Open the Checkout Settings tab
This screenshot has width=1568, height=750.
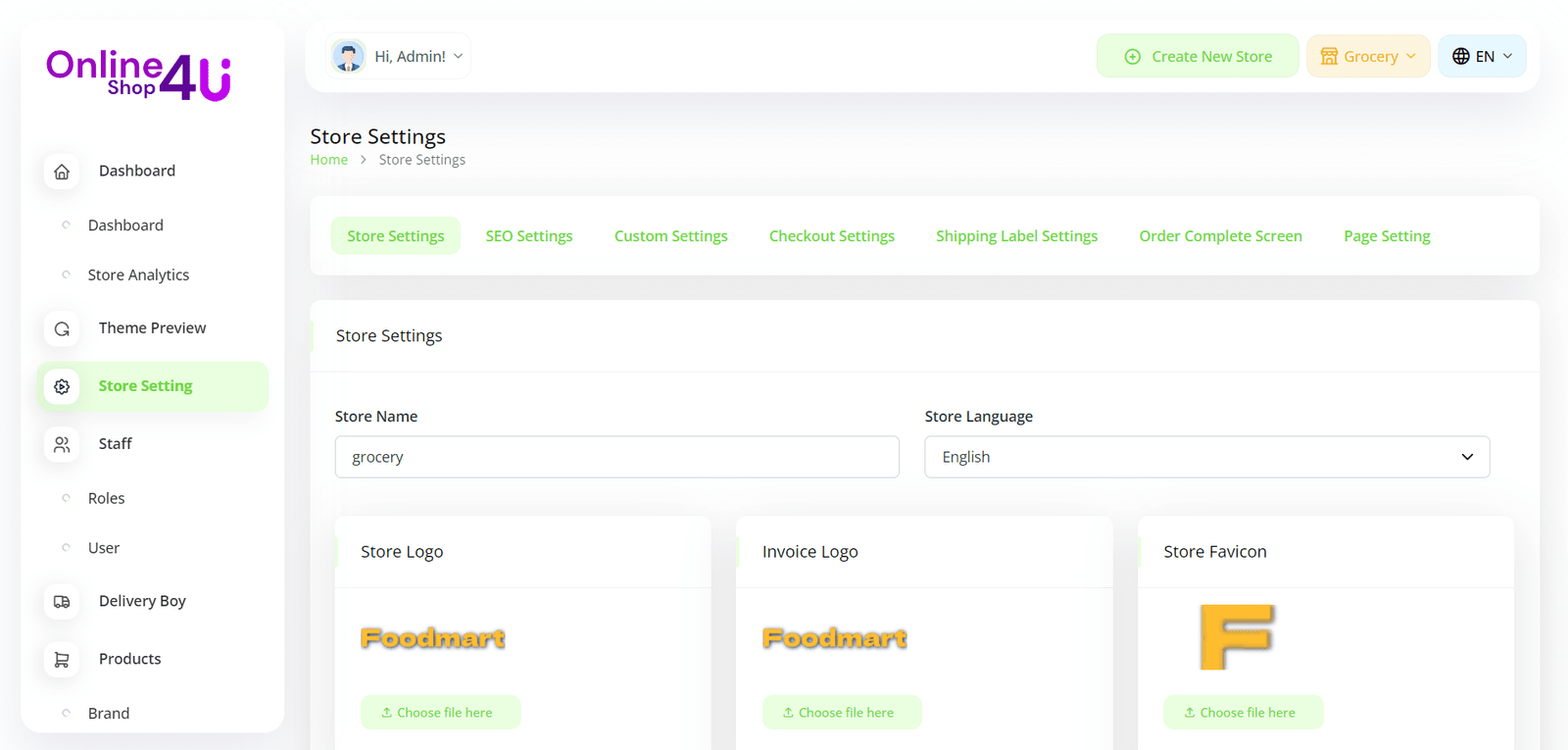(x=831, y=236)
